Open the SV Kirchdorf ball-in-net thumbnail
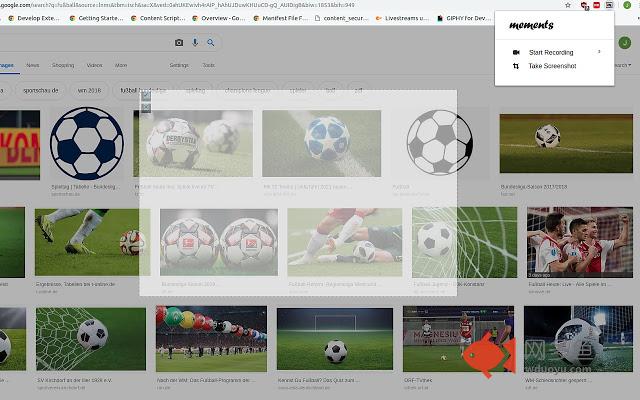Viewport: 640px width, 400px height. [x=91, y=339]
